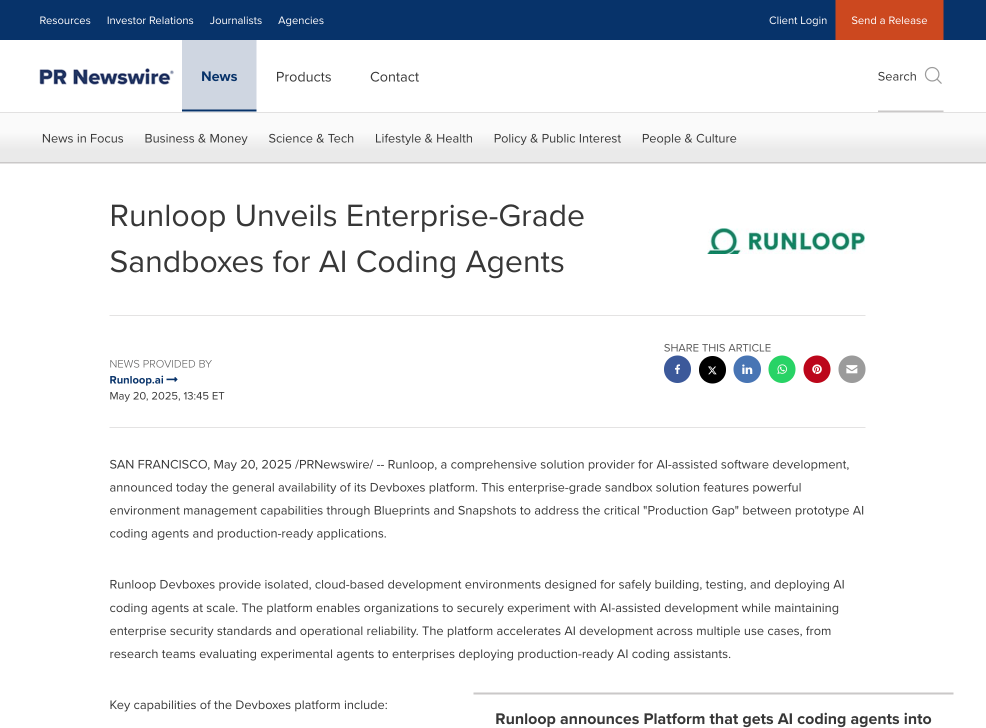Open the Journalists page

click(x=236, y=19)
